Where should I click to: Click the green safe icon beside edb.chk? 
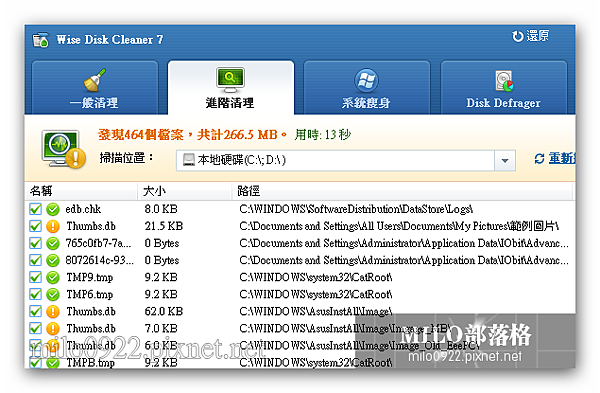pos(53,209)
